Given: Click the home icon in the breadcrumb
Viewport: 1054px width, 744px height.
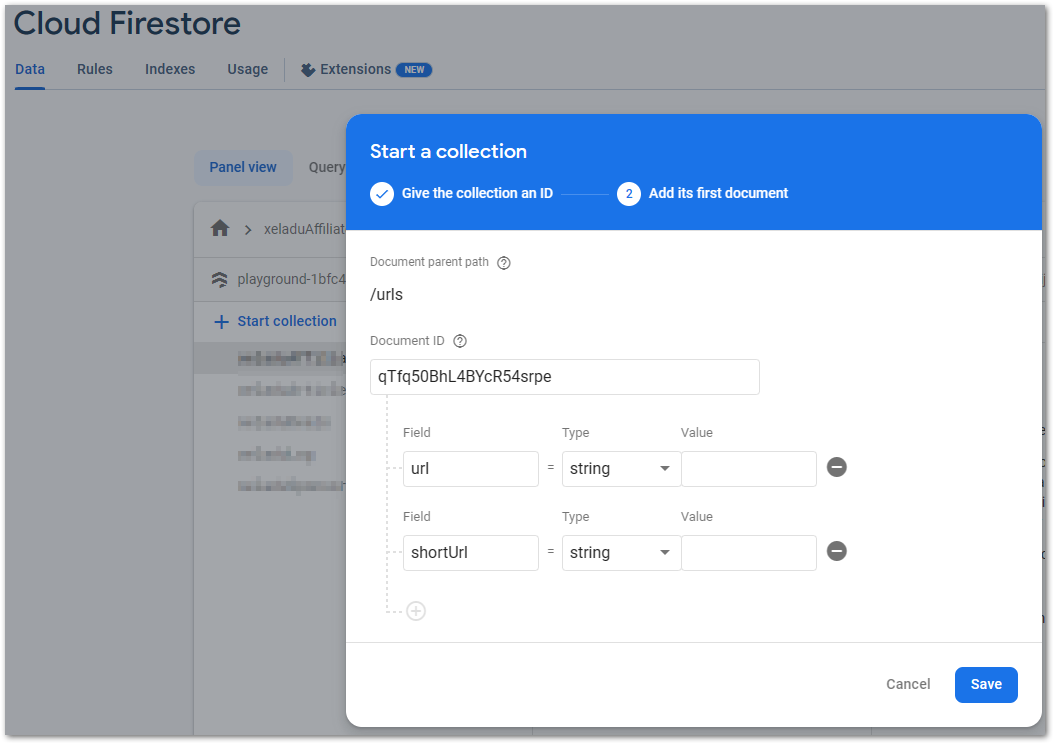Looking at the screenshot, I should pyautogui.click(x=220, y=228).
